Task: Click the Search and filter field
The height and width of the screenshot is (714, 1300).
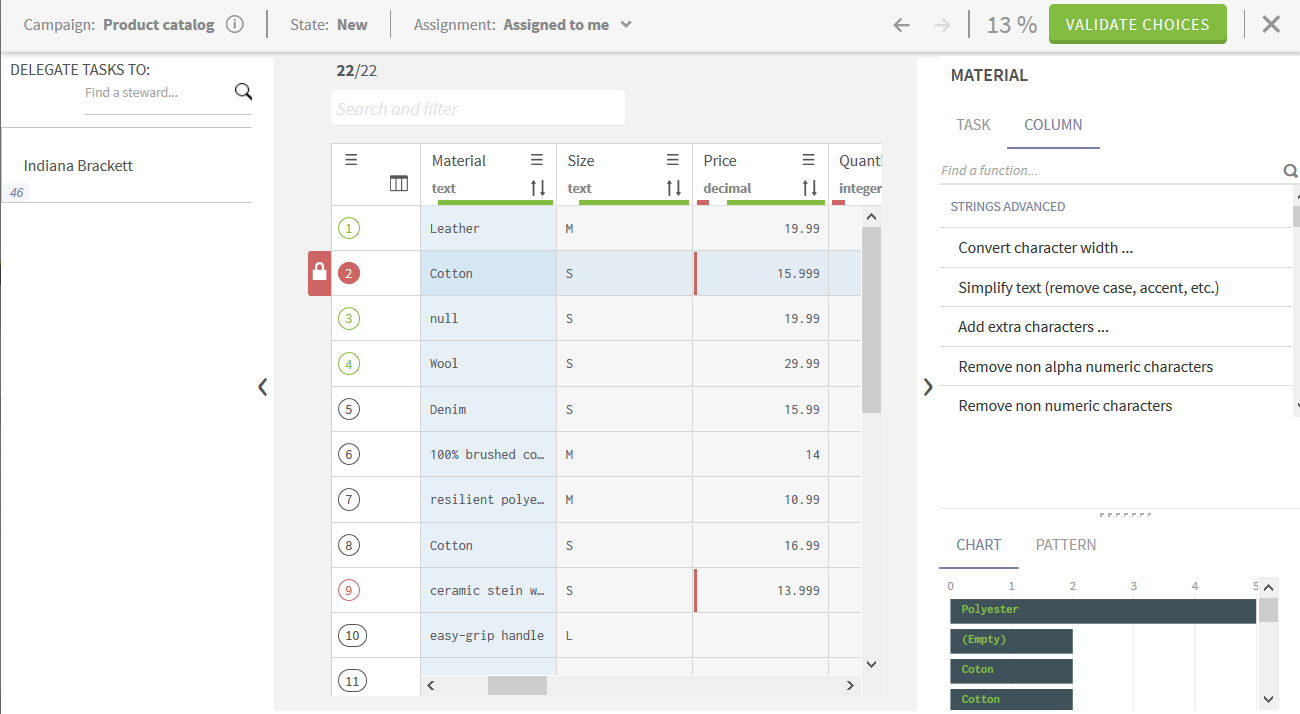Action: tap(477, 109)
